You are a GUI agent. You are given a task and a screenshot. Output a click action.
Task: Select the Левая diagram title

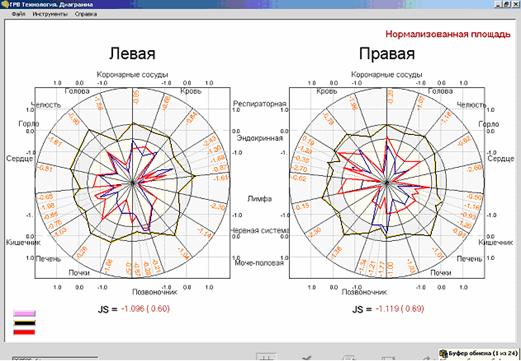132,53
